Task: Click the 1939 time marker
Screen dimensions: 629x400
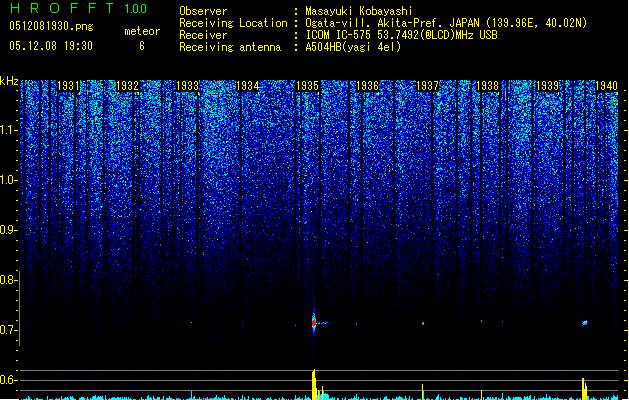Action: [548, 86]
